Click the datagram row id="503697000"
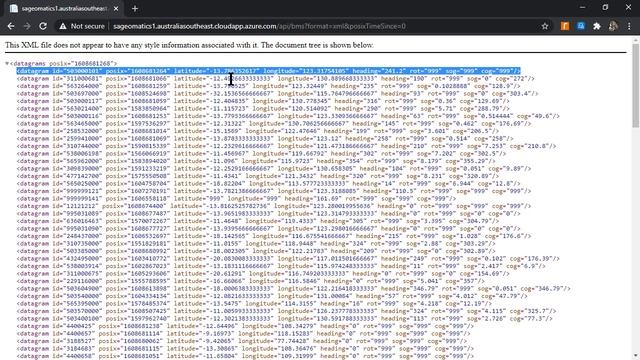Screen dimensions: 640x360 (x=278, y=93)
